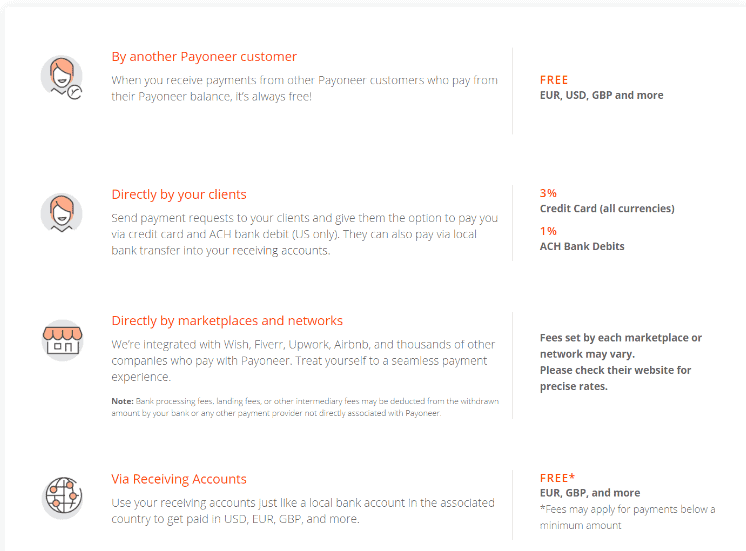Click the EUR, GBP, and more text

click(590, 493)
